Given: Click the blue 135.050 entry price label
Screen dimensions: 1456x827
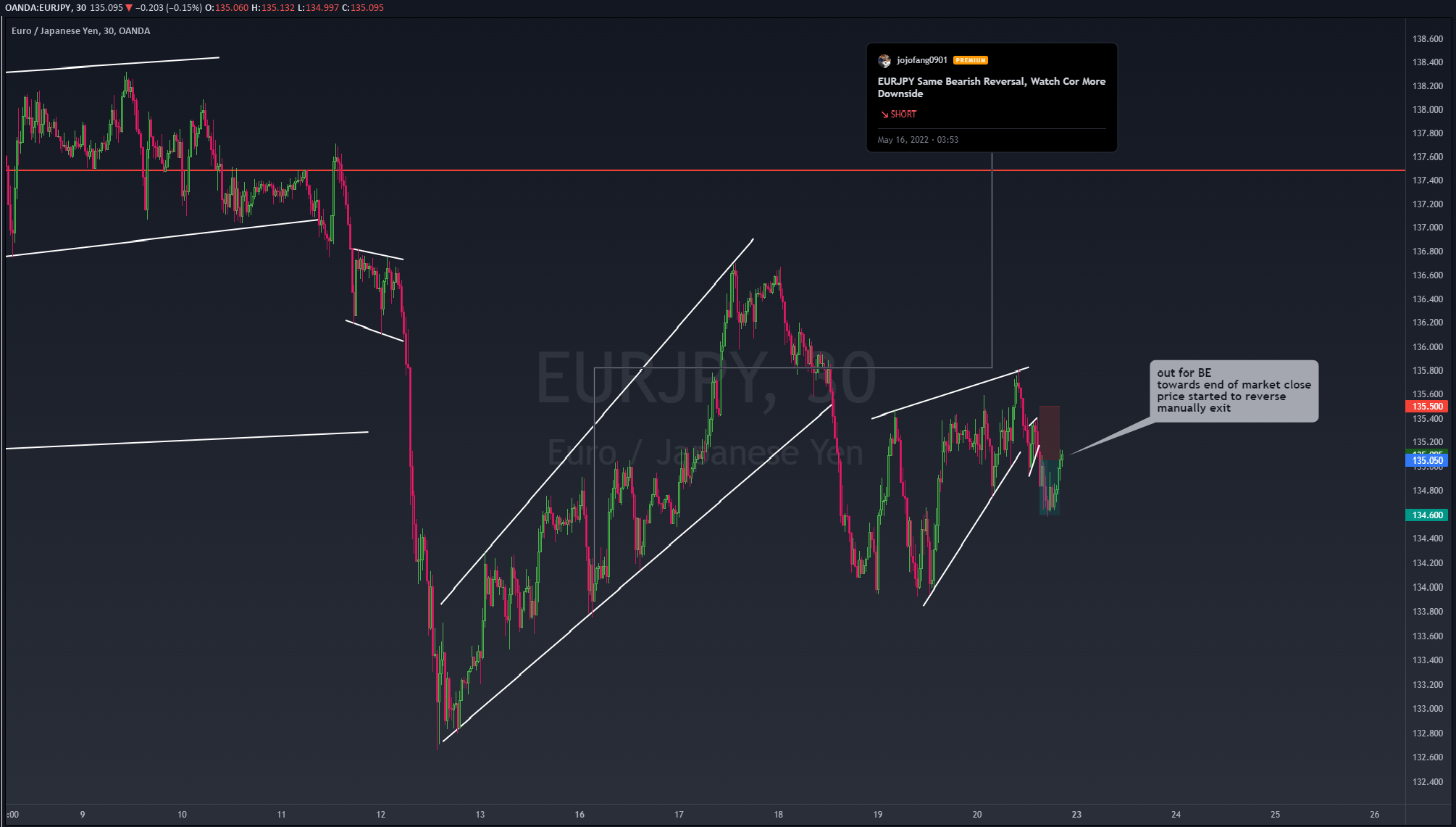Looking at the screenshot, I should (1426, 460).
